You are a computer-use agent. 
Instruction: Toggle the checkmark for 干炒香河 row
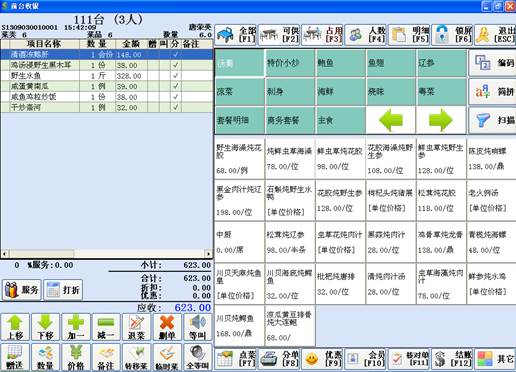coord(175,107)
